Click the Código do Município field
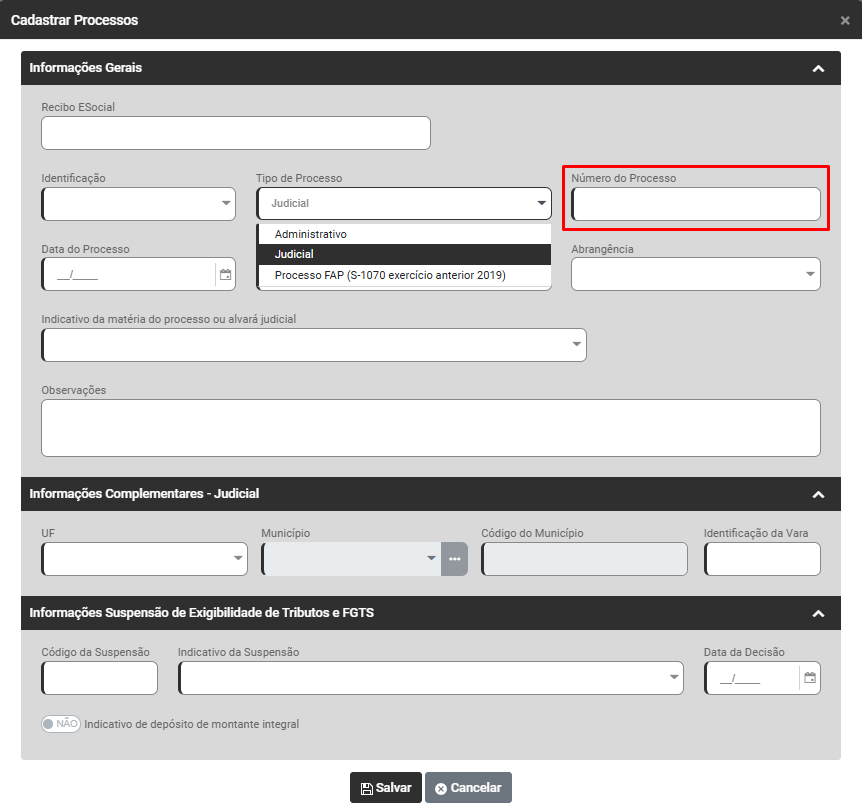Viewport: 862px width, 811px height. pyautogui.click(x=584, y=559)
